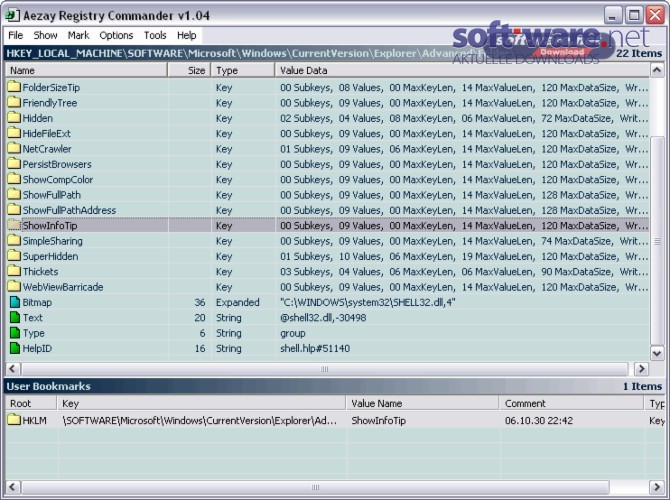Sort by the Type column header
Screen dimensions: 670x500
(243, 71)
